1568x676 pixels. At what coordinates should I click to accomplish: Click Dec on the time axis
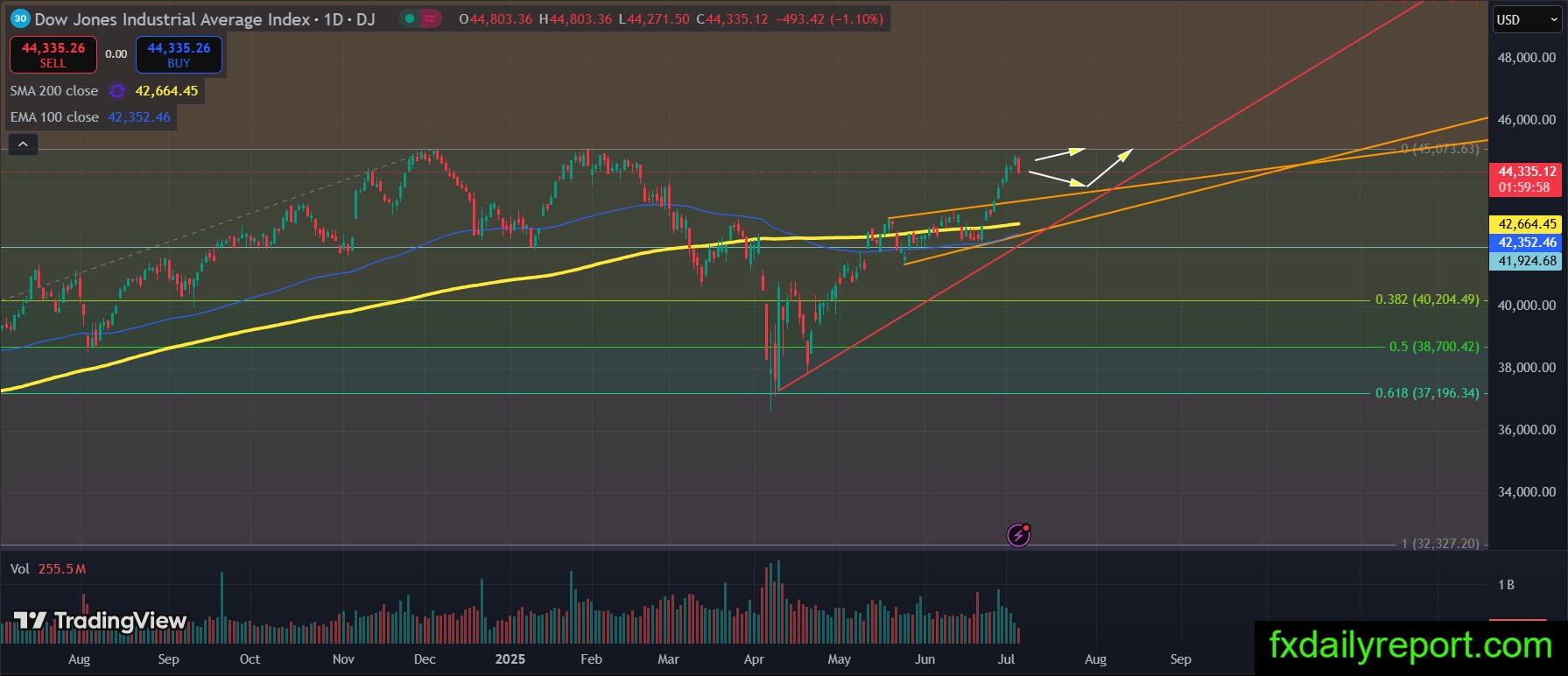click(425, 659)
